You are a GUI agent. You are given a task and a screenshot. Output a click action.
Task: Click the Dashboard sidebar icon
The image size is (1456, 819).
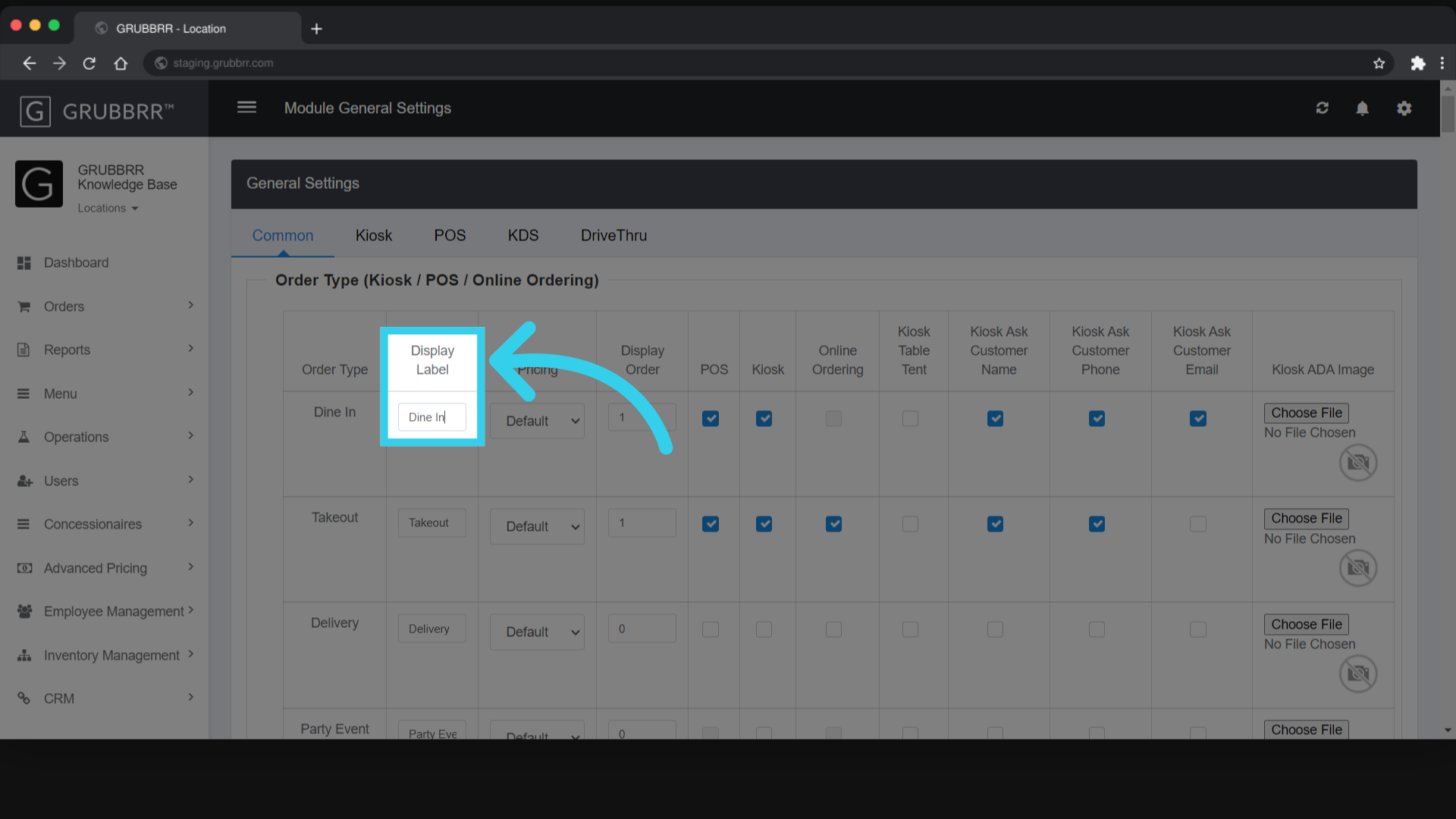click(x=24, y=263)
